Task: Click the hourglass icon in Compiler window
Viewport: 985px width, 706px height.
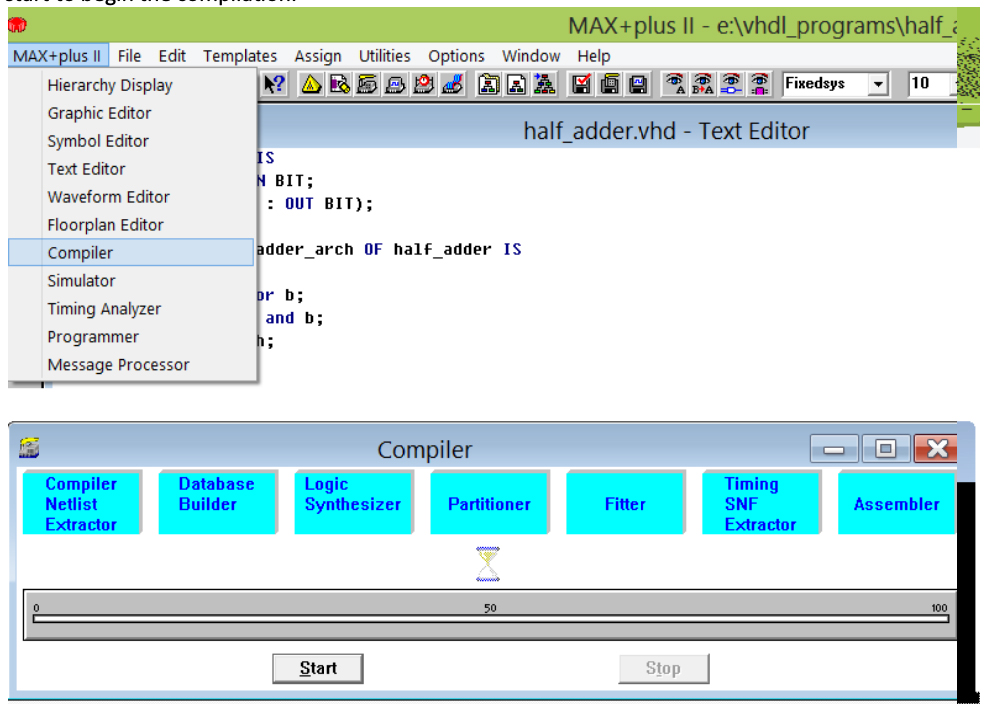Action: tap(487, 563)
